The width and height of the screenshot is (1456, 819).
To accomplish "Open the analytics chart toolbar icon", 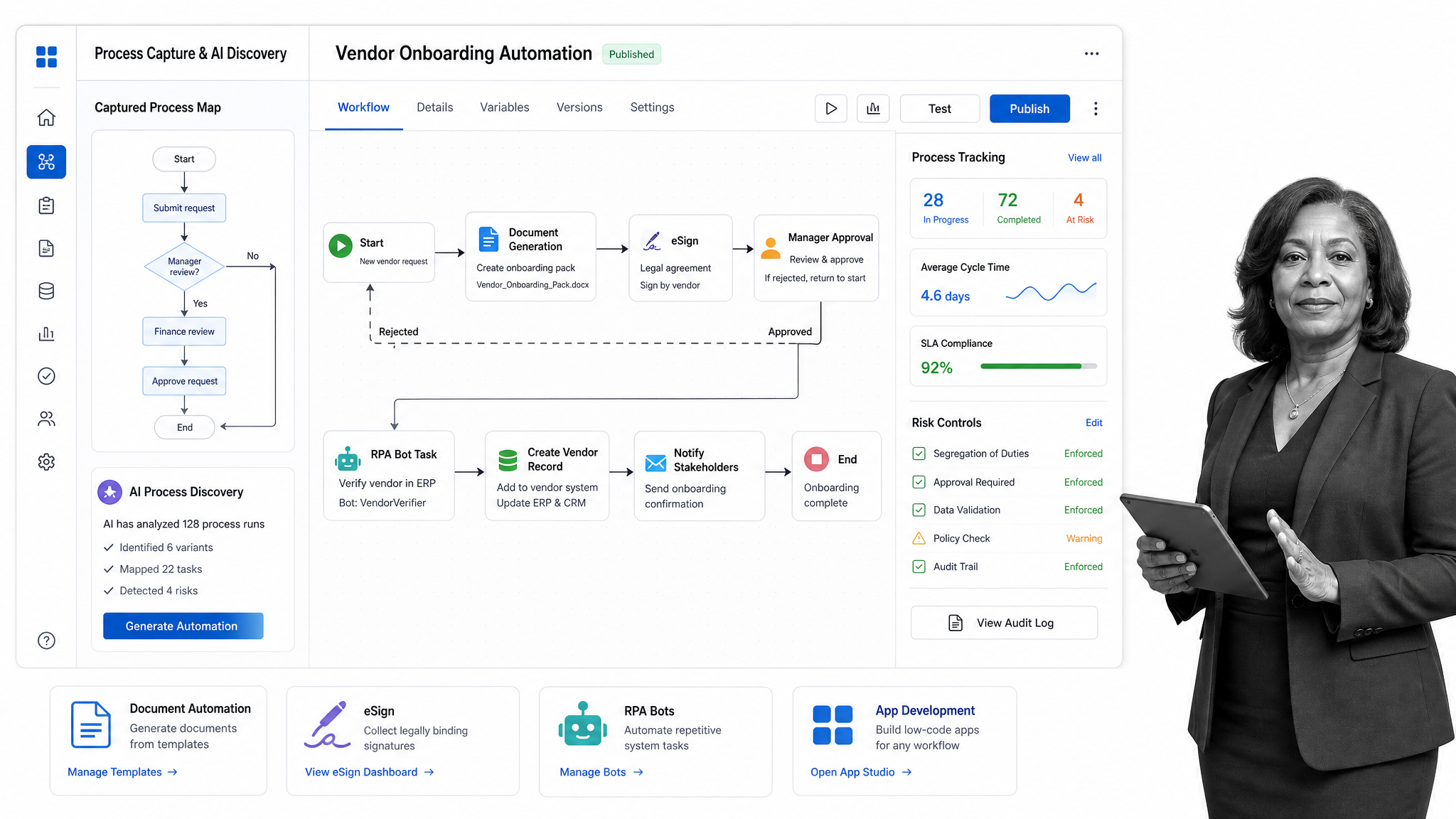I will [873, 109].
